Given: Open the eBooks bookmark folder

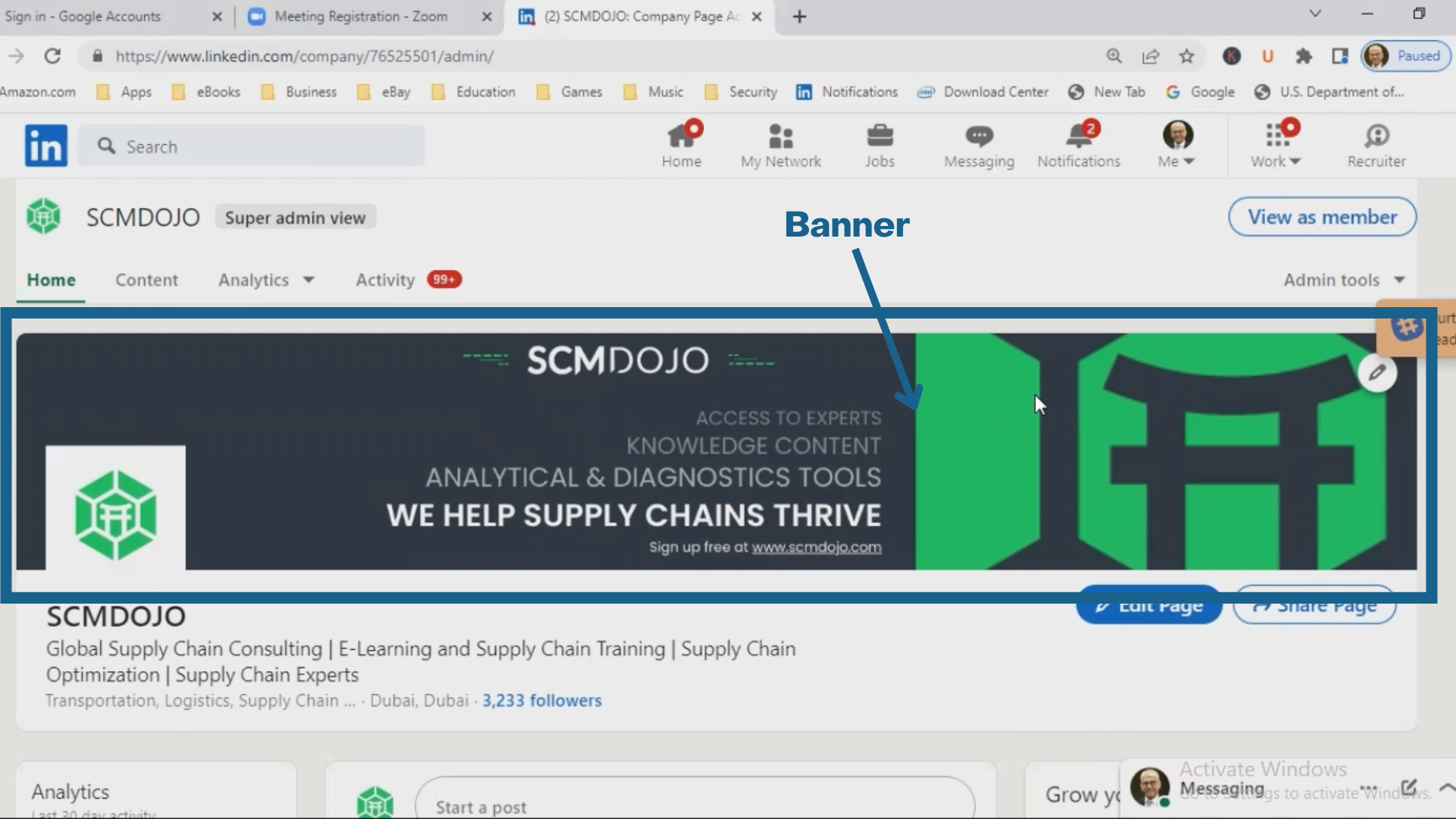Looking at the screenshot, I should (206, 92).
